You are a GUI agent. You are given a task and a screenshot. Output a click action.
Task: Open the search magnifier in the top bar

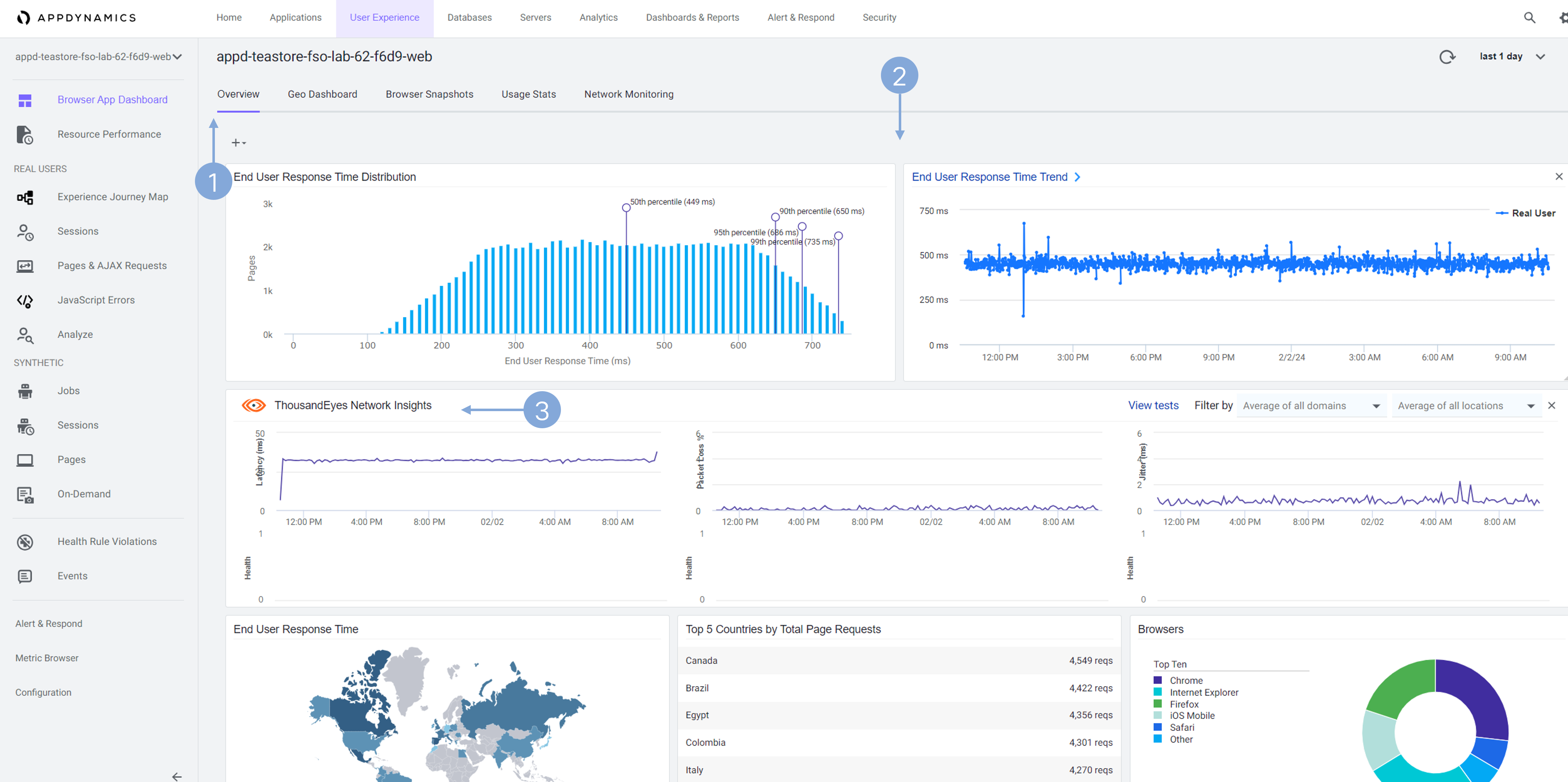point(1529,18)
